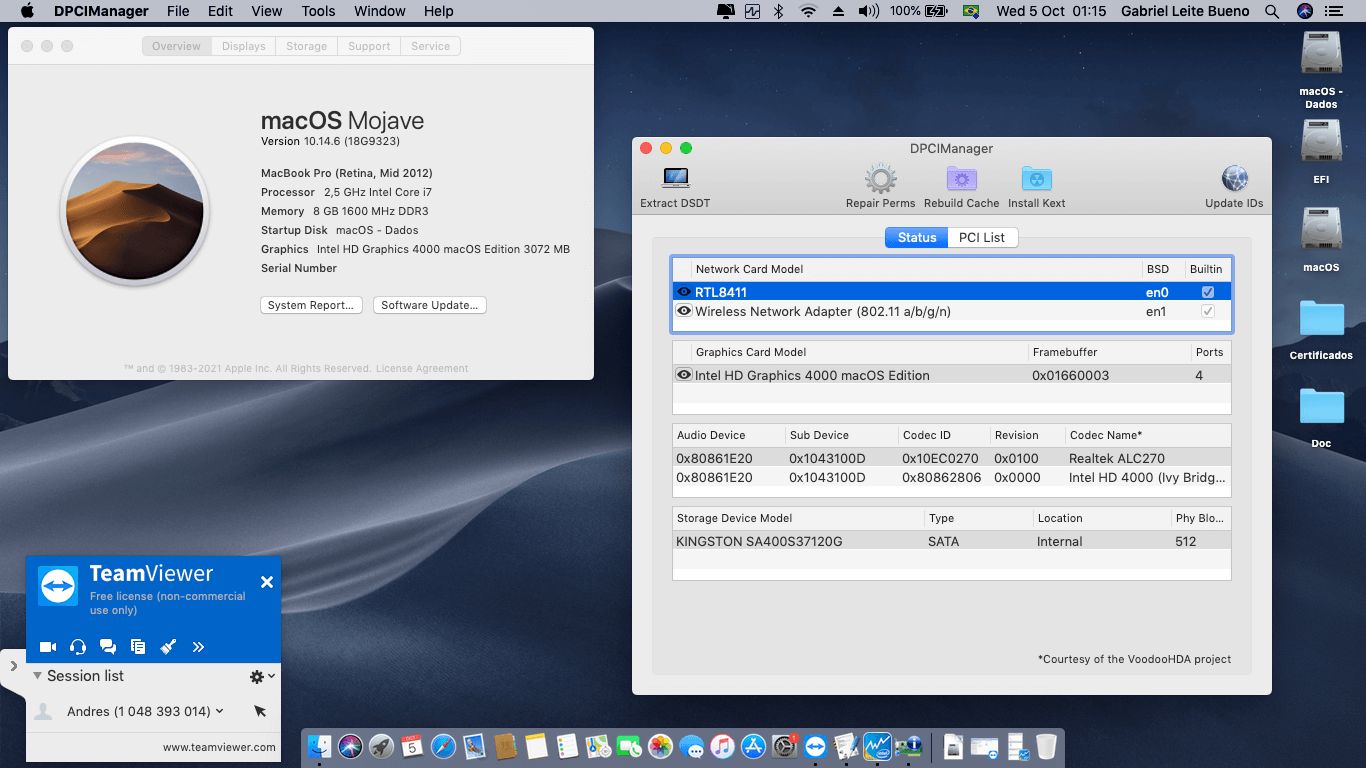This screenshot has height=768, width=1366.
Task: Collapse the TeamViewer side panel arrow
Action: tap(13, 665)
